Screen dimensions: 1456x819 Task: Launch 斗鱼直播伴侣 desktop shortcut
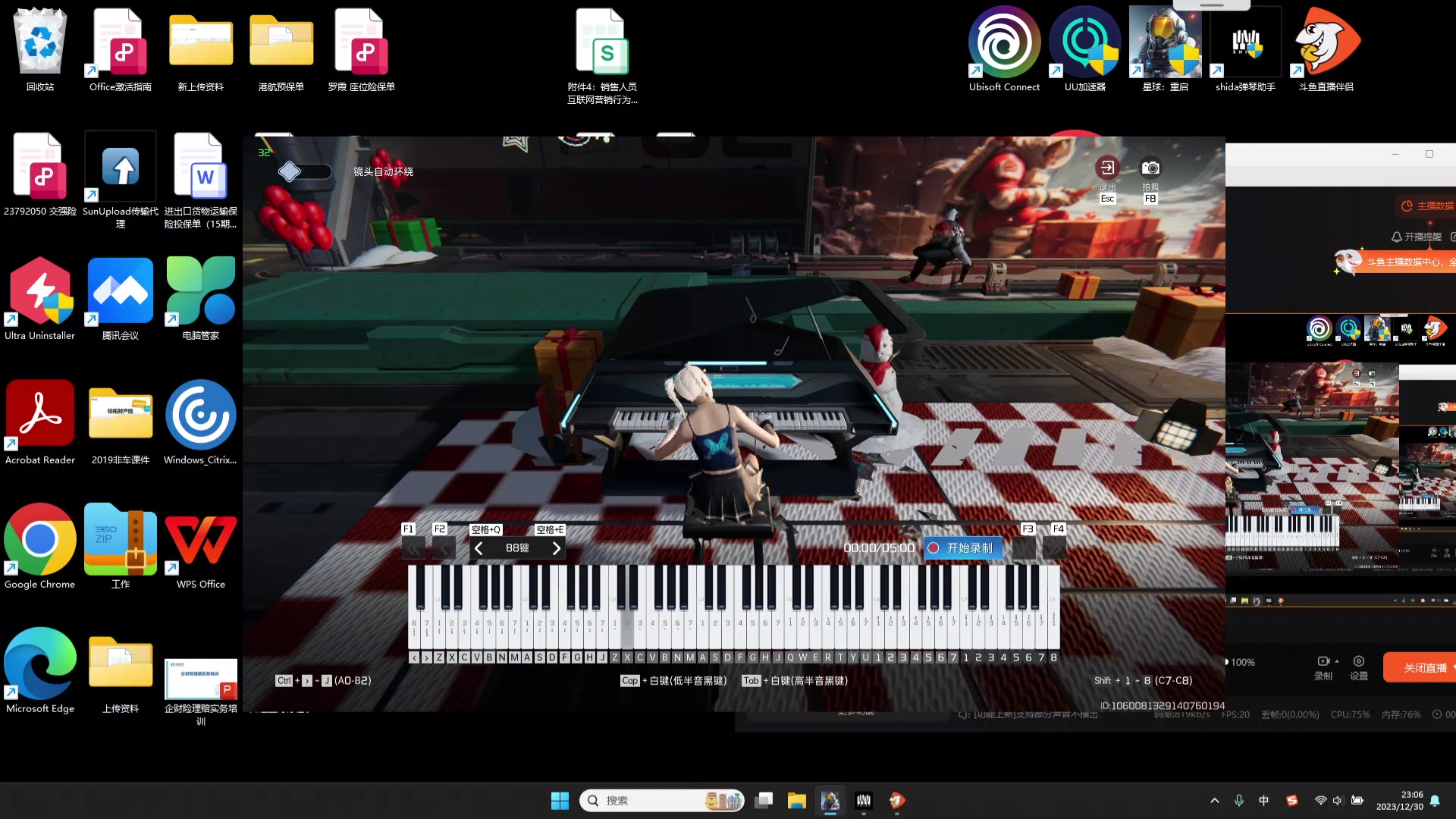click(1326, 50)
